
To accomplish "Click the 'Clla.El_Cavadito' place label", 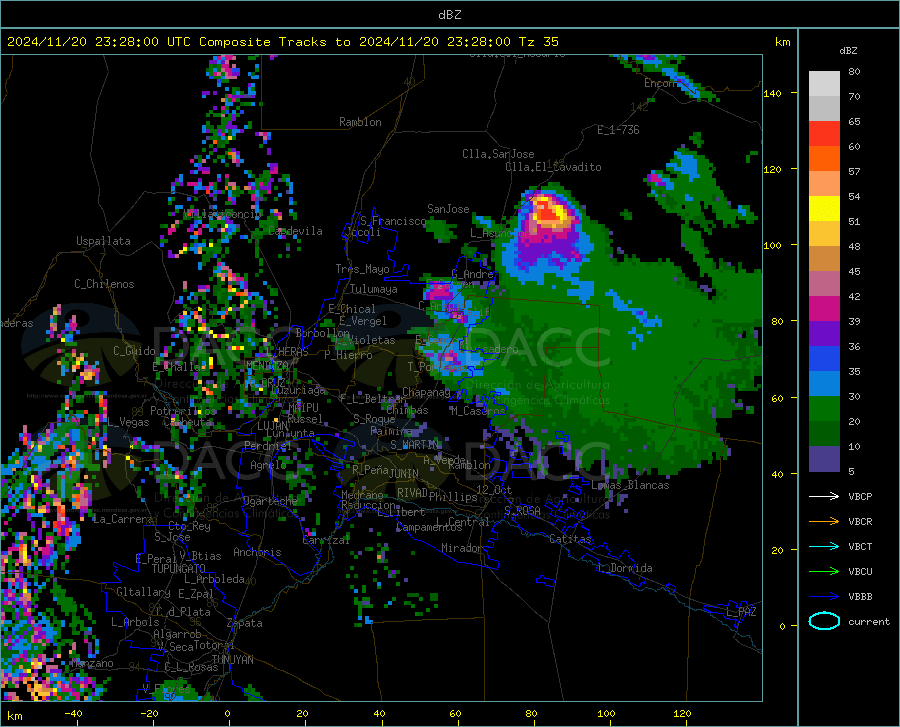I will (x=553, y=167).
